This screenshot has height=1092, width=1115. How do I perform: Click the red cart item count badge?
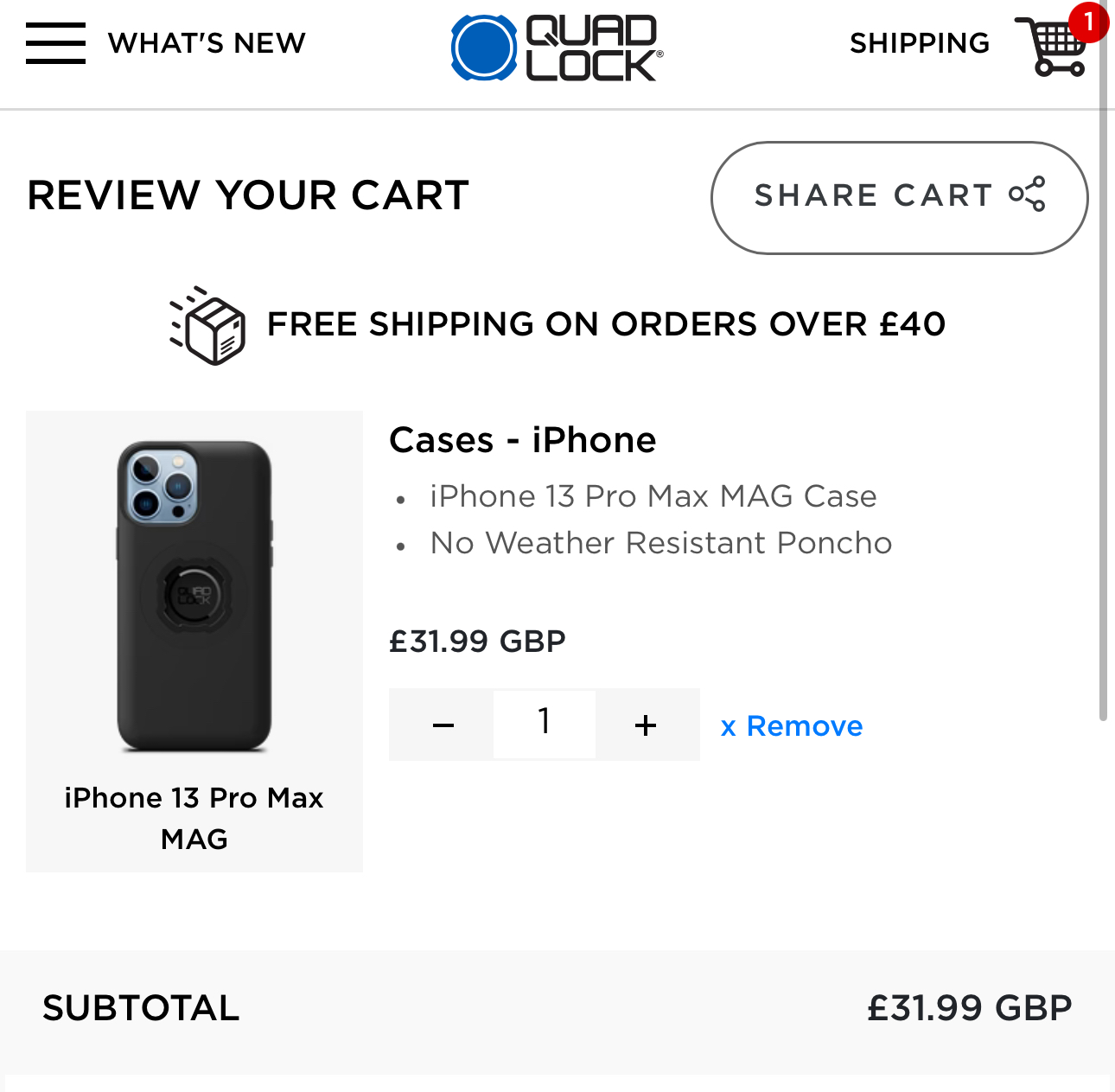pos(1088,22)
